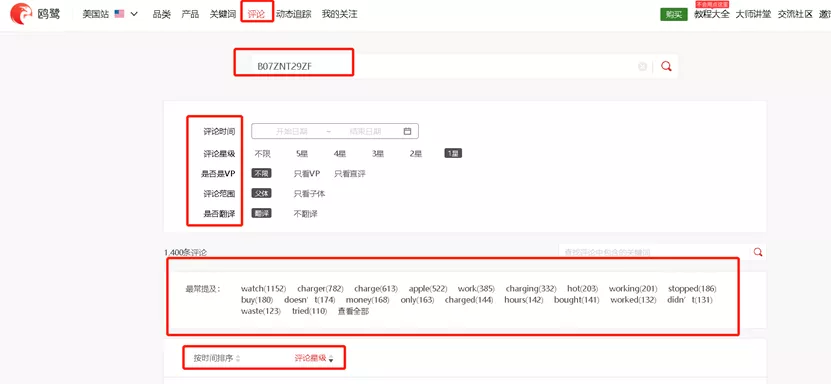
Task: Click the red bird logo icon
Action: [x=21, y=14]
